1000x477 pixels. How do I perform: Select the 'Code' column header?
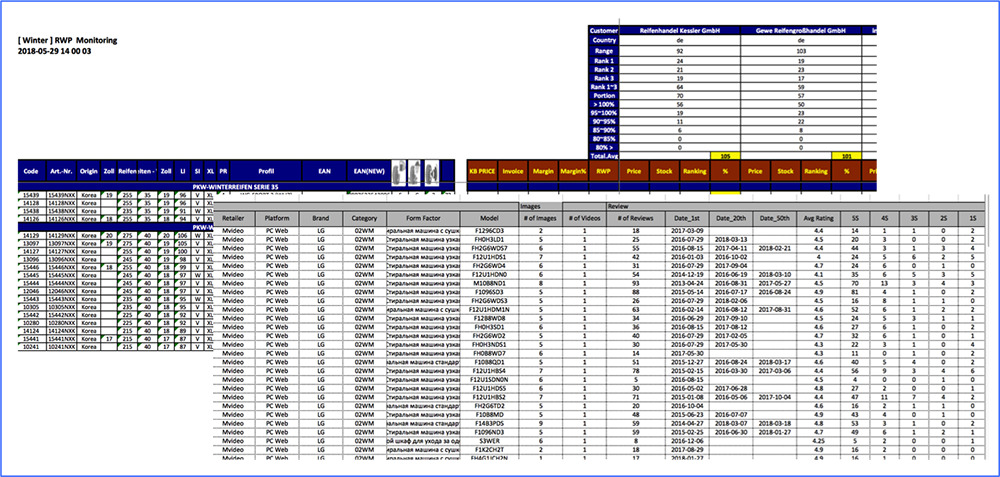tap(31, 171)
